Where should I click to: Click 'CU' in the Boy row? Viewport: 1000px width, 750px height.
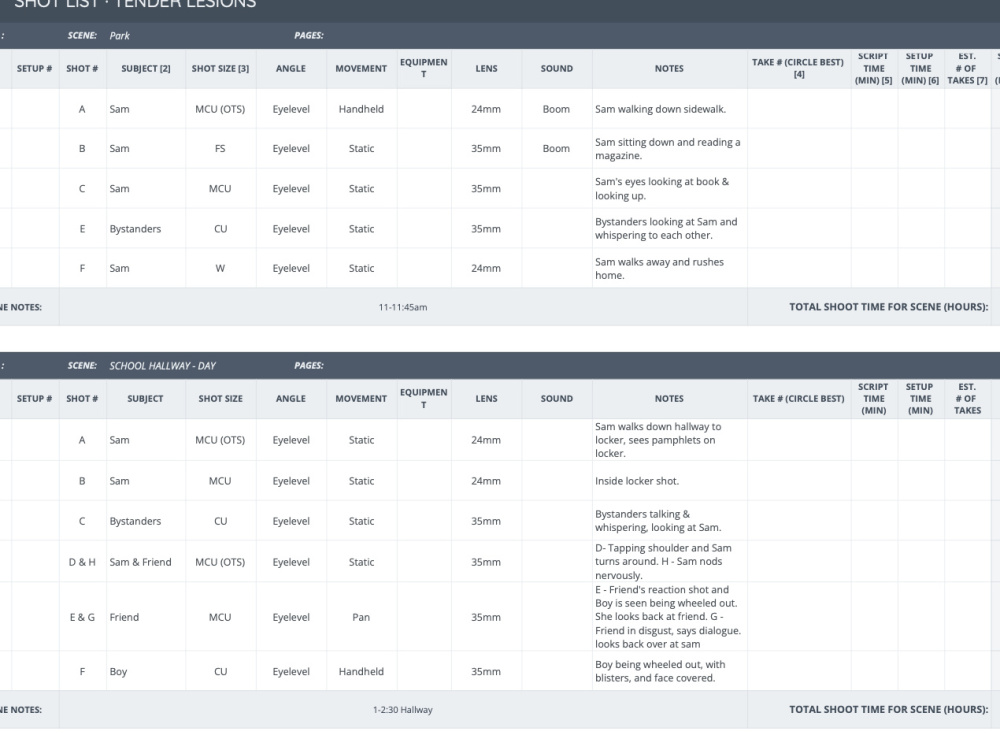[x=220, y=672]
